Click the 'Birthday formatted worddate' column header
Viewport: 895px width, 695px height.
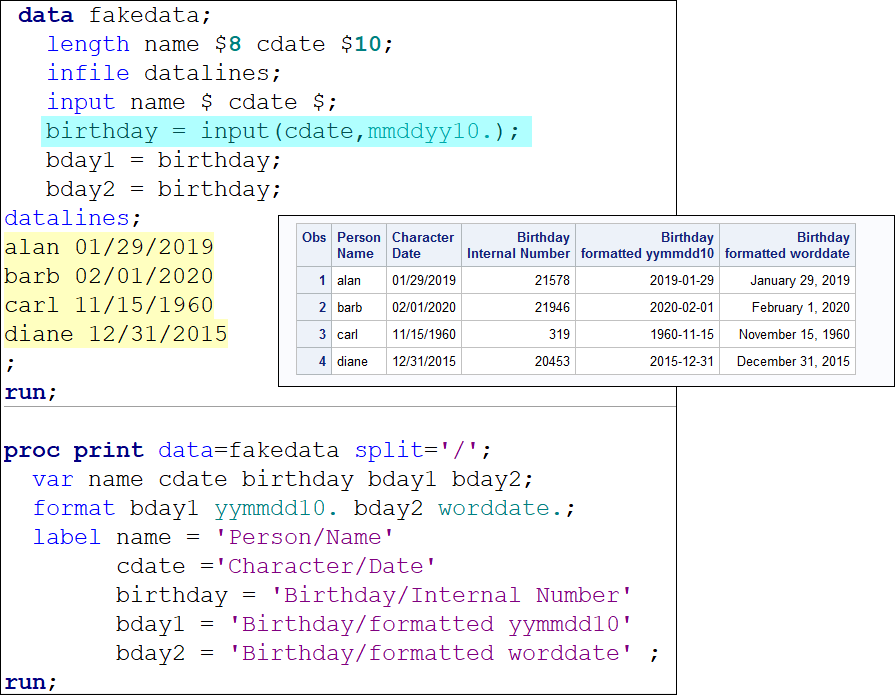787,245
